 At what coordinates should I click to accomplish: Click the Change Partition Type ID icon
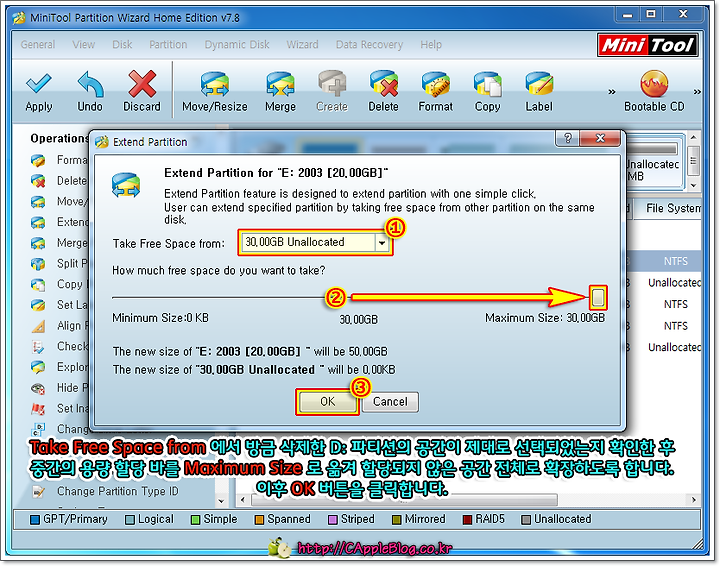click(39, 492)
